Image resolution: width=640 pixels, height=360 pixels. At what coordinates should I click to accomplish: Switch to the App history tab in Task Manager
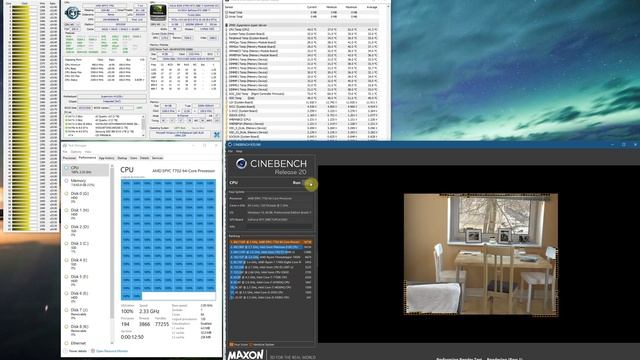click(x=107, y=158)
